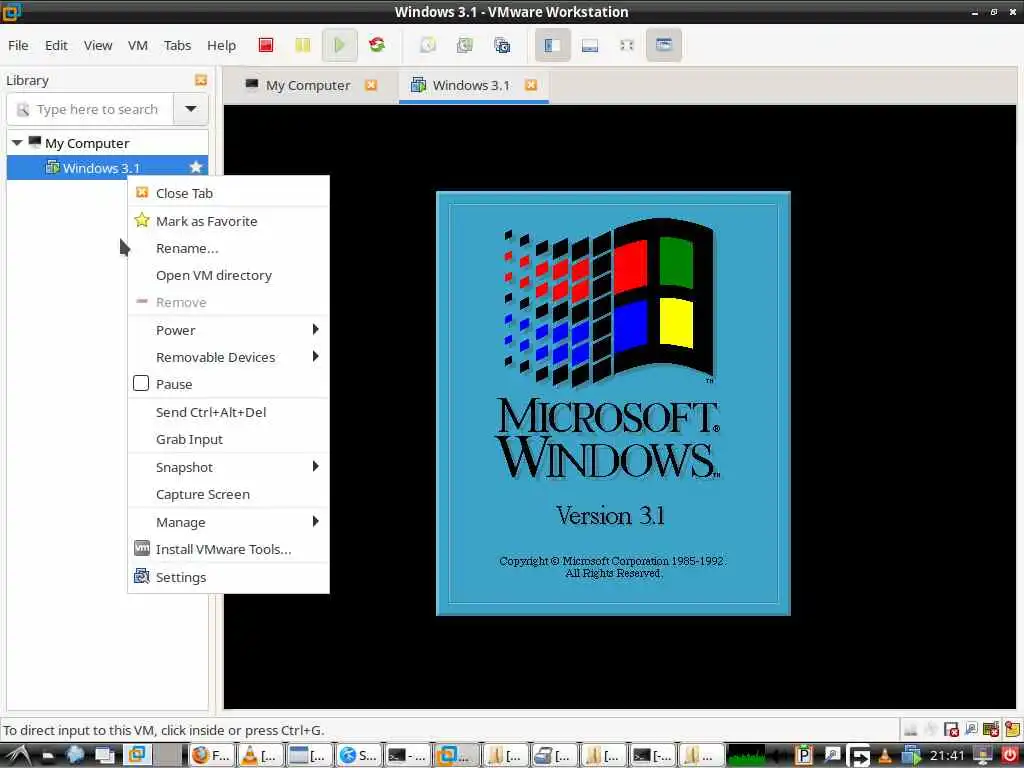1024x768 pixels.
Task: Click the take snapshot clock icon
Action: (428, 45)
